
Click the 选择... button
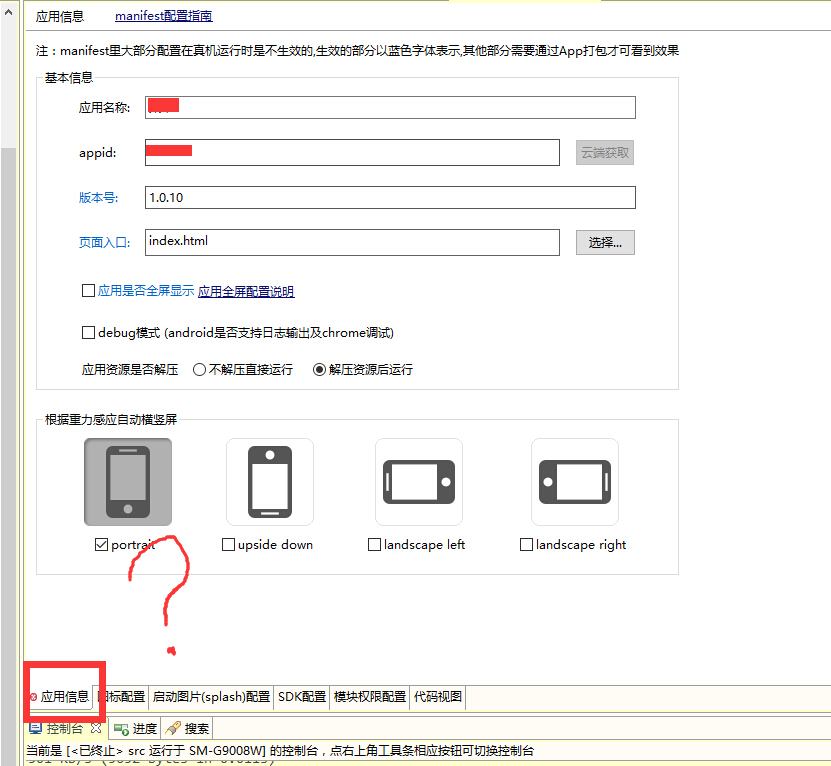605,242
